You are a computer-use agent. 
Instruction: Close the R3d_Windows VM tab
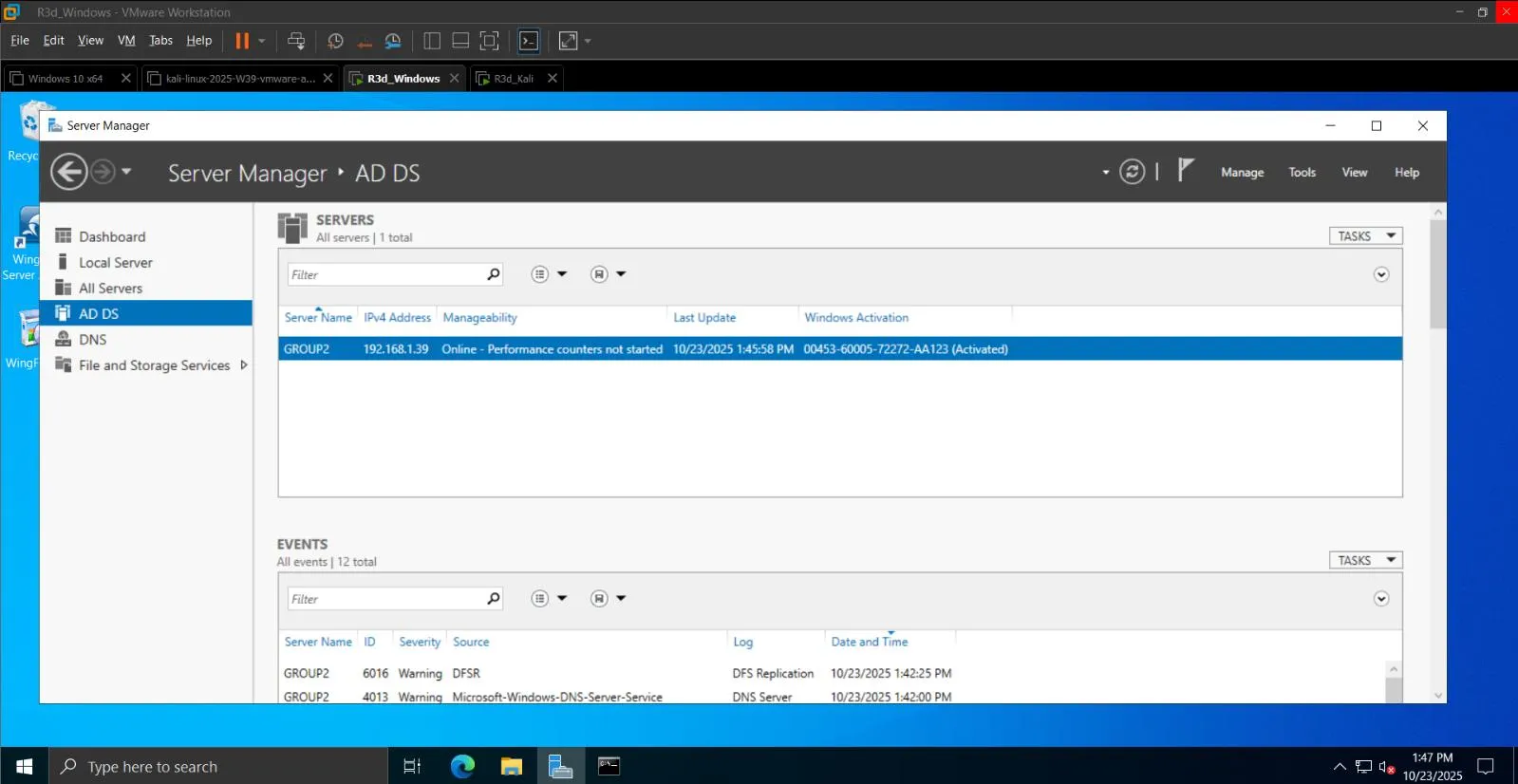pos(455,79)
